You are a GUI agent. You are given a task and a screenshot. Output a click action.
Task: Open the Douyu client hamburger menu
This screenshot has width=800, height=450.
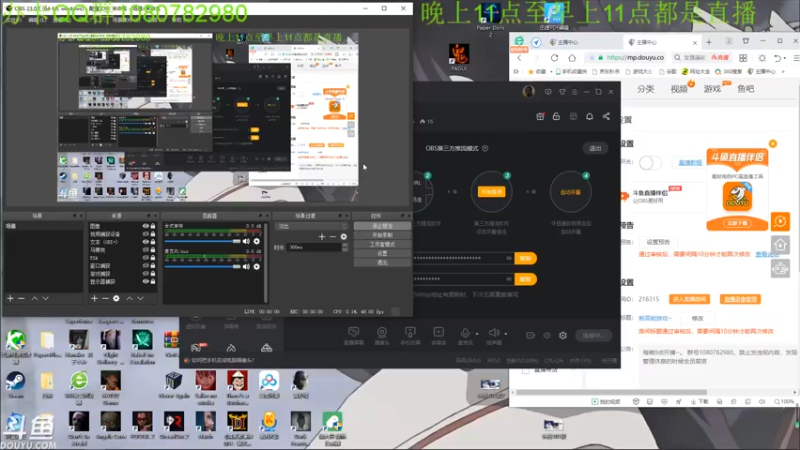click(574, 92)
